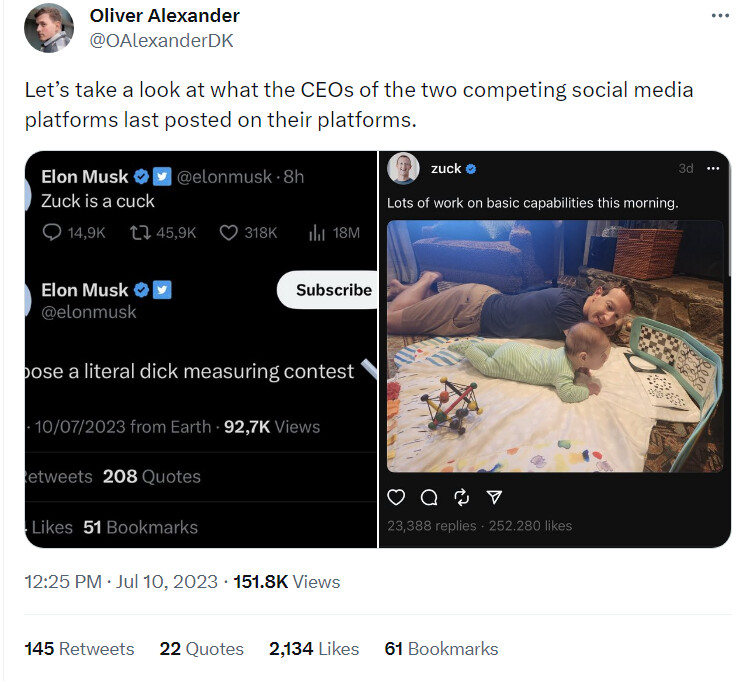Open the 22 Quotes list
The image size is (745, 681).
click(201, 649)
